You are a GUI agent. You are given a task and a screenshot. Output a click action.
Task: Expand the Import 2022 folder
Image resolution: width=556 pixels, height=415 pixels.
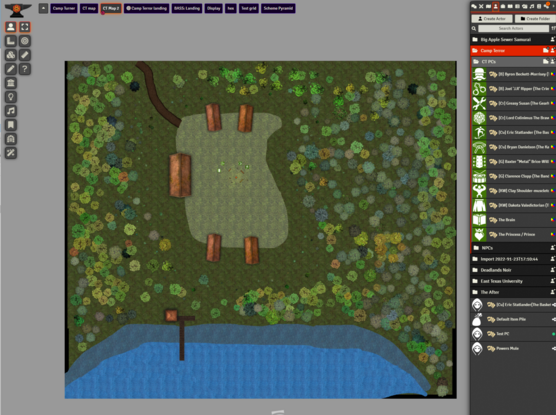click(513, 259)
